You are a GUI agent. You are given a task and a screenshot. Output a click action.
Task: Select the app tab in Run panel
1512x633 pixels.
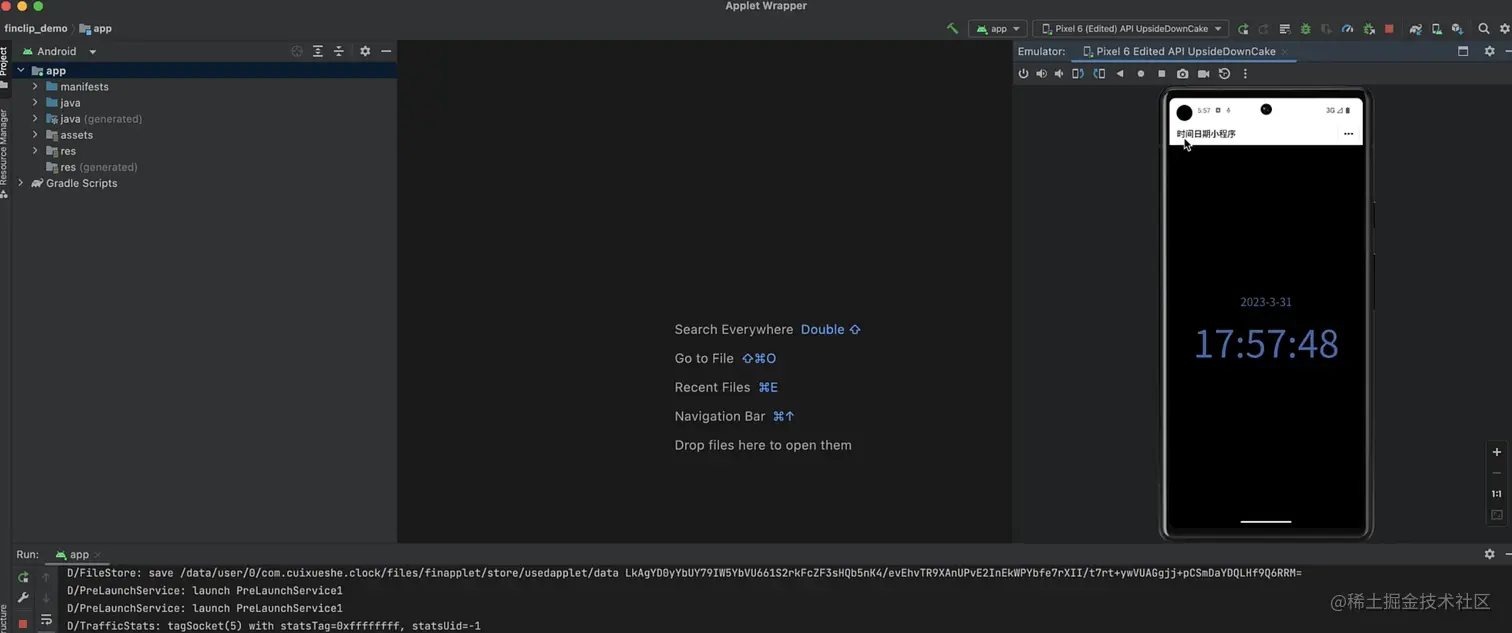(x=78, y=554)
